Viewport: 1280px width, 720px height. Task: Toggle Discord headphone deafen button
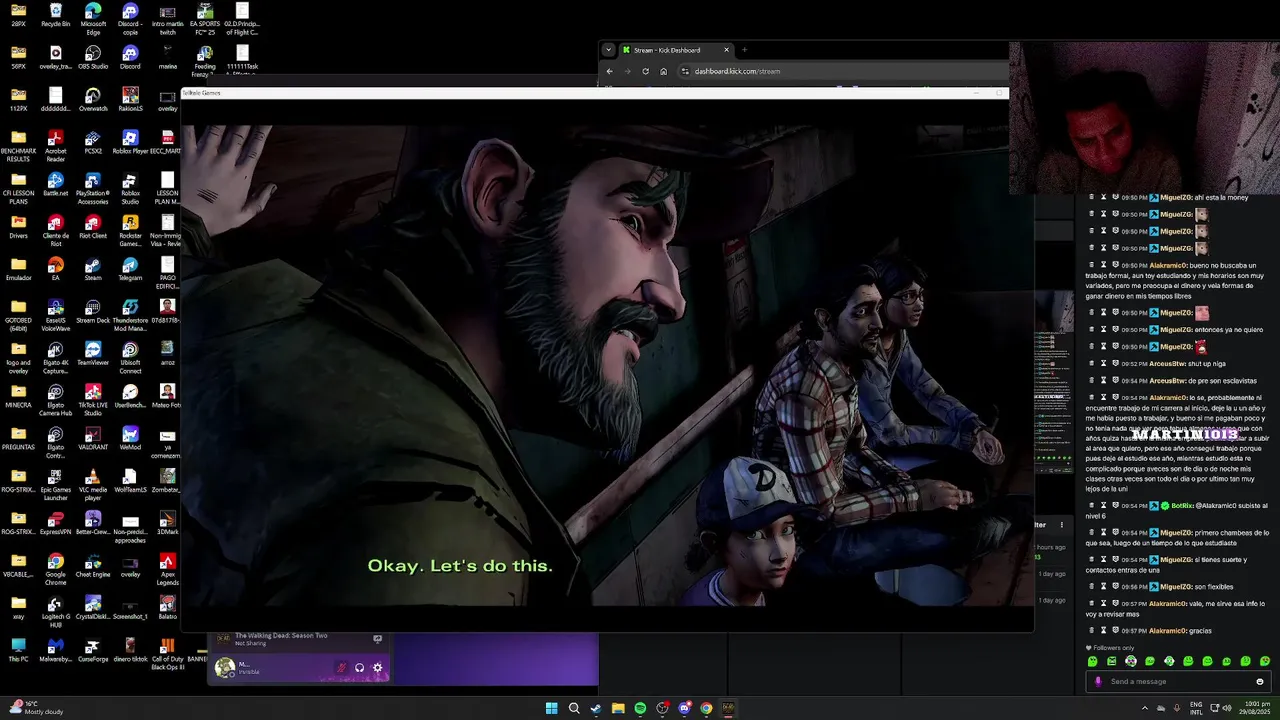(x=359, y=668)
